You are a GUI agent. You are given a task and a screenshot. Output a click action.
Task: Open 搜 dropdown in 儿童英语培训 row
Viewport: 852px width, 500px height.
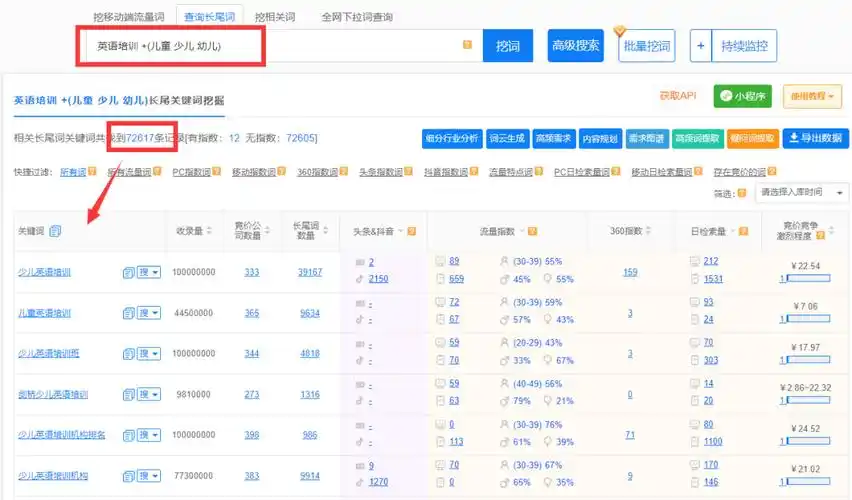point(149,313)
